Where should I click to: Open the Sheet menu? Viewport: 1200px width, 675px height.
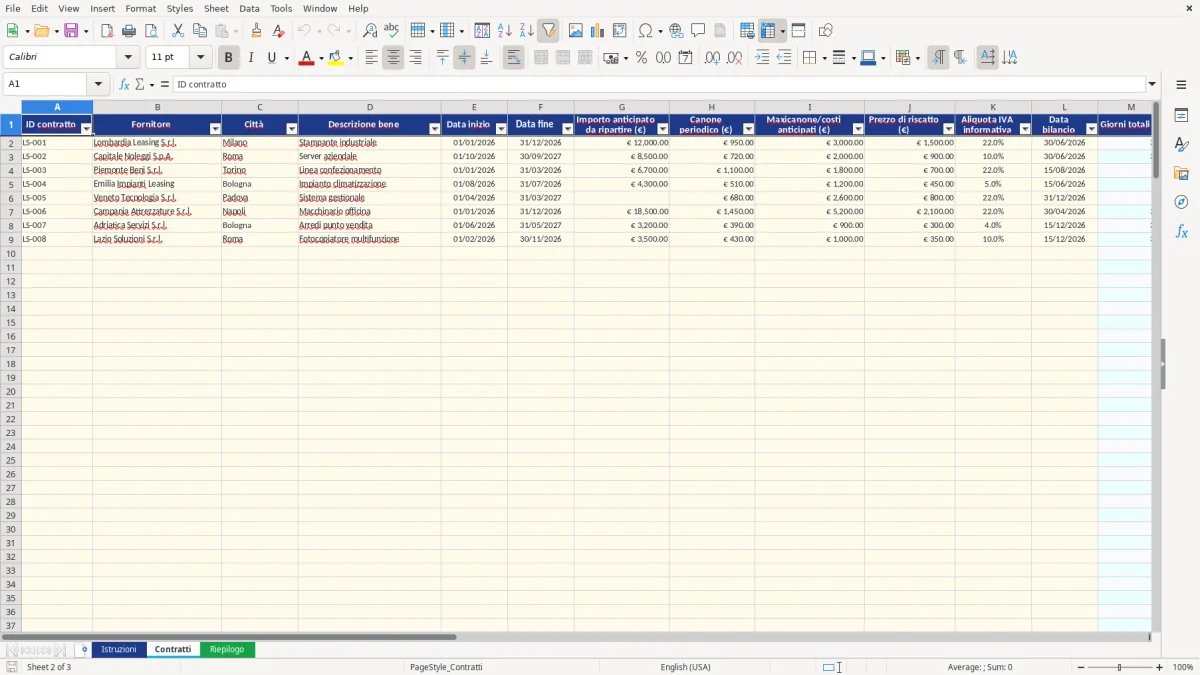[x=216, y=8]
